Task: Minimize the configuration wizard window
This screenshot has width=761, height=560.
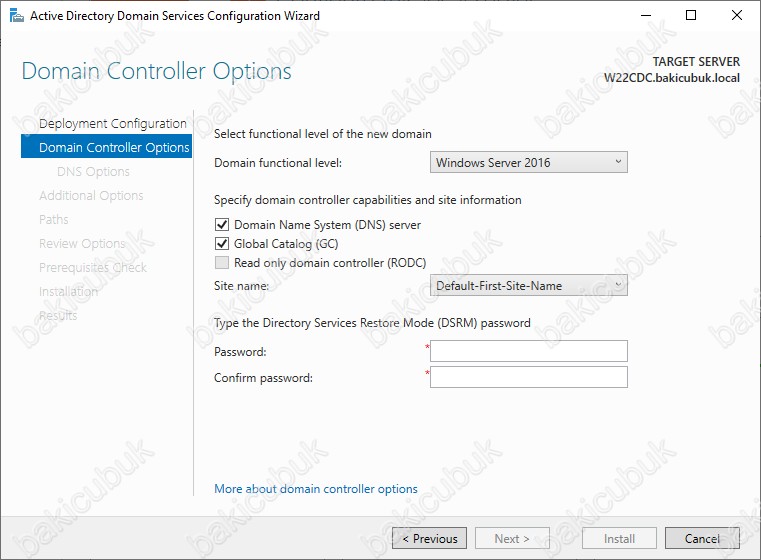Action: 645,16
